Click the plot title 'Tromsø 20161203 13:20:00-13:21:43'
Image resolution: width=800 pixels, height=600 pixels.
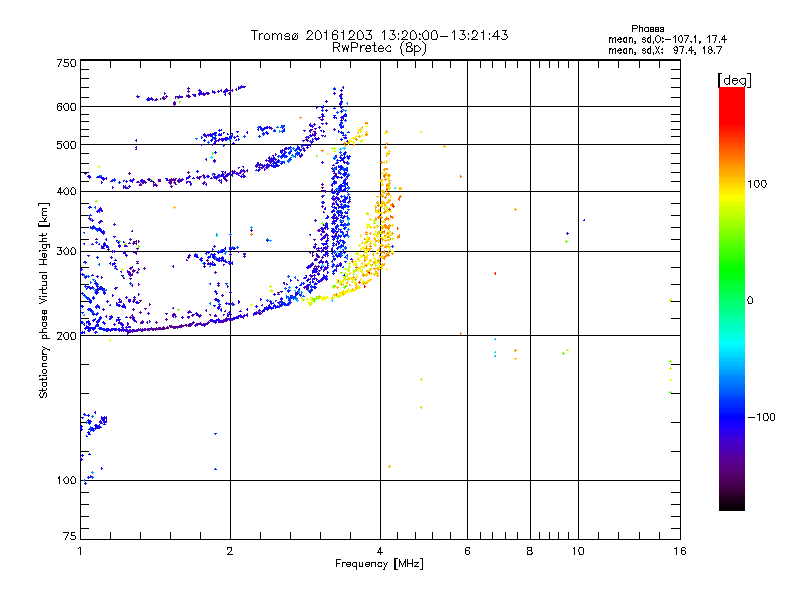[x=379, y=35]
